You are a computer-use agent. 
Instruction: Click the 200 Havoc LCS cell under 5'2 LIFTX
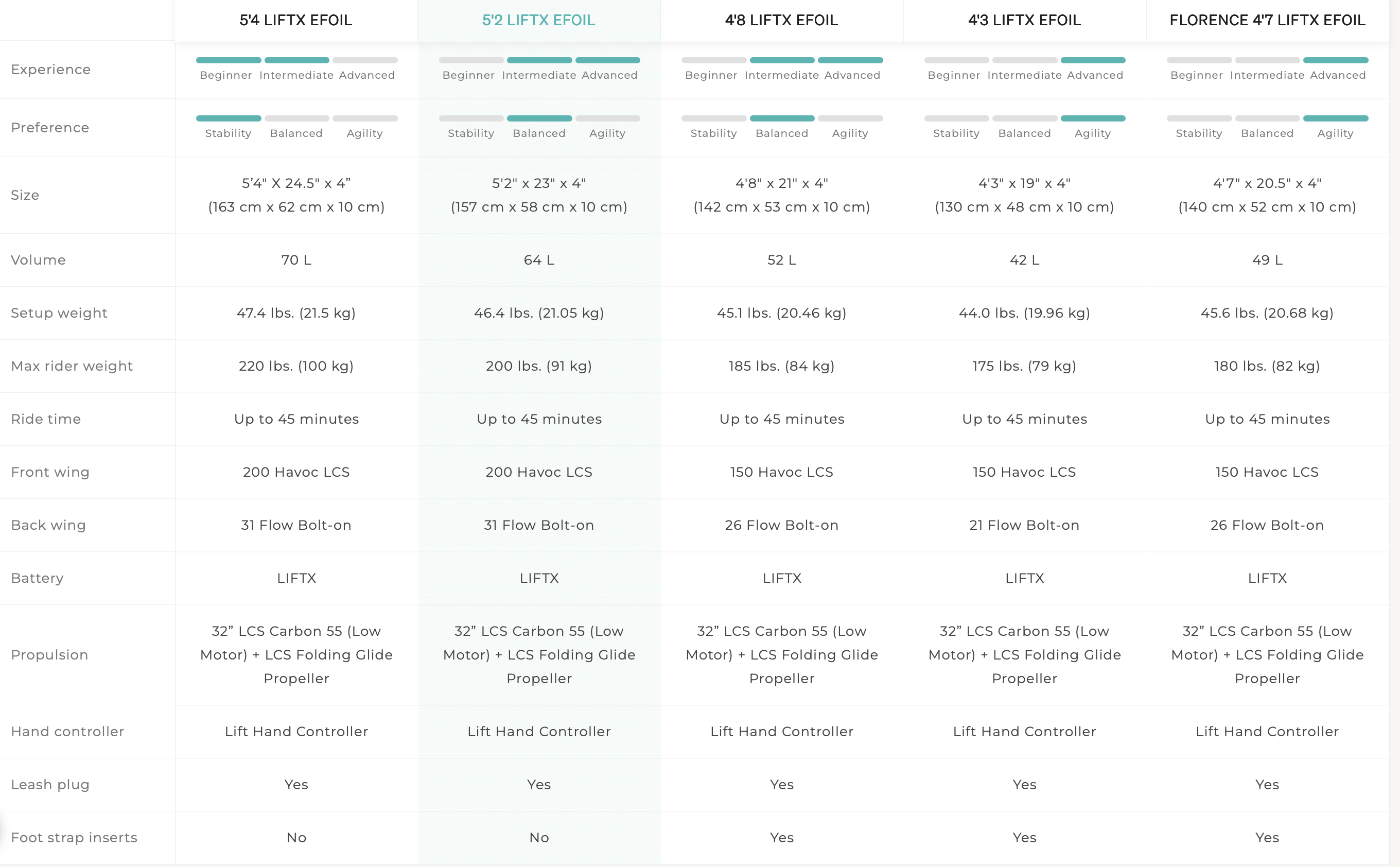tap(539, 472)
